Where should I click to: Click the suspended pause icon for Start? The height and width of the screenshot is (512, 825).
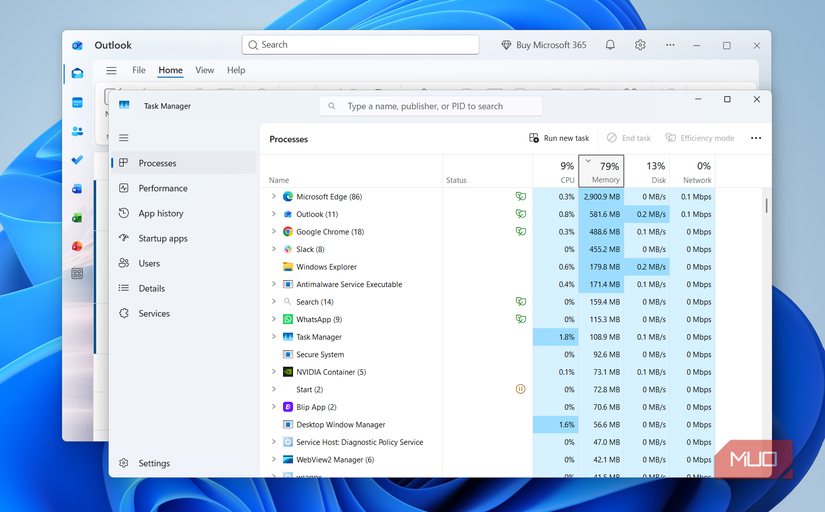click(520, 389)
